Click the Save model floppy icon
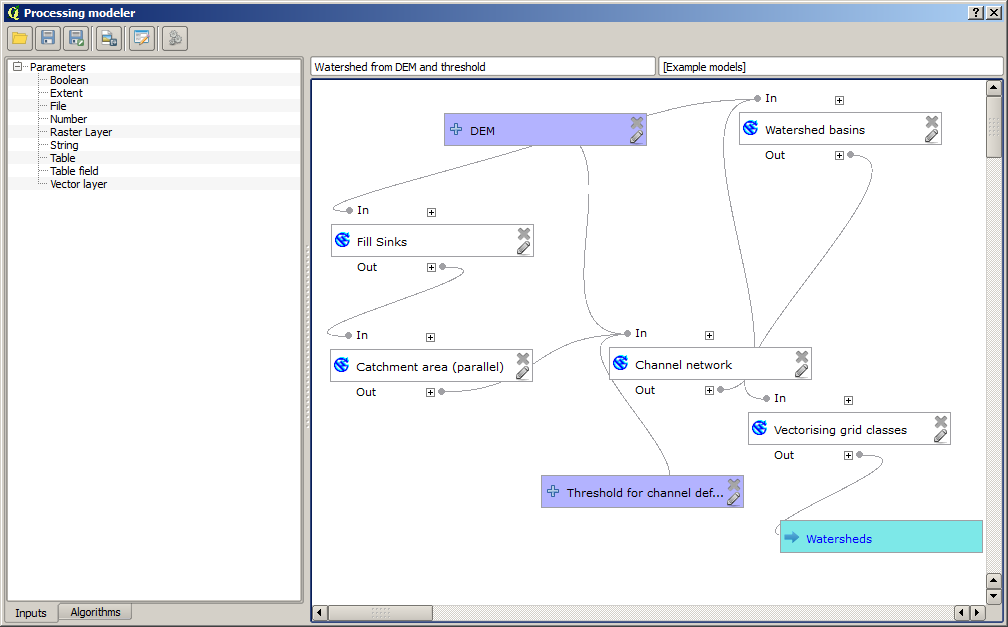Image resolution: width=1008 pixels, height=627 pixels. coord(47,39)
